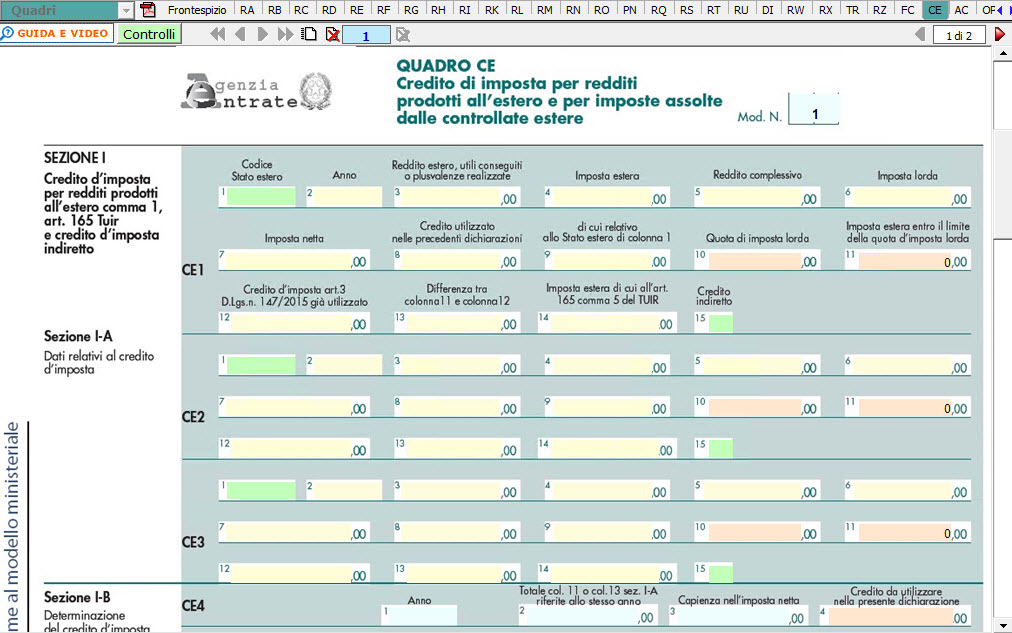This screenshot has width=1012, height=633.
Task: Click CE1 Imposta lorda column 6 field
Action: [x=907, y=197]
